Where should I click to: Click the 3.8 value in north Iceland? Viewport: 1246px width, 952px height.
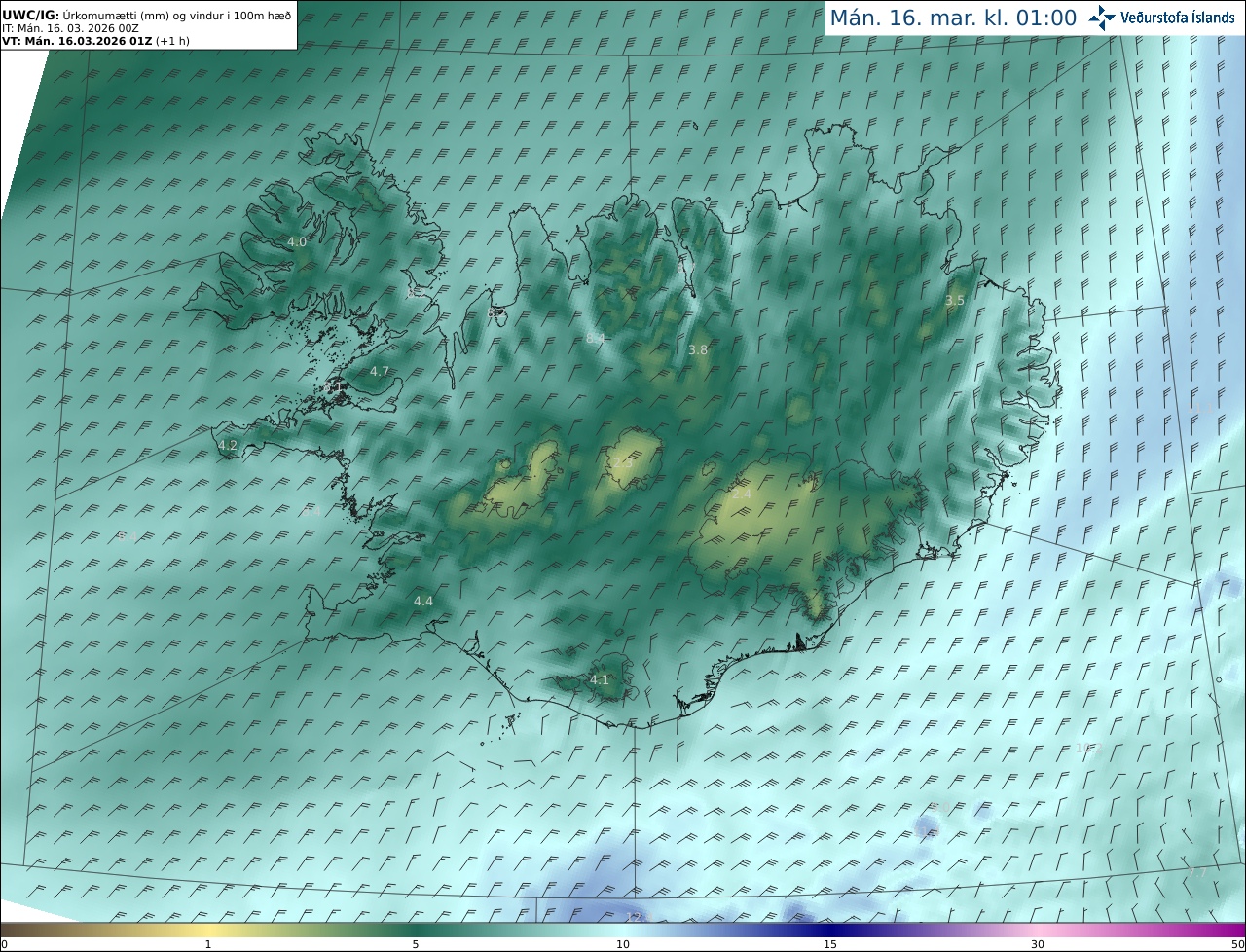(x=698, y=349)
